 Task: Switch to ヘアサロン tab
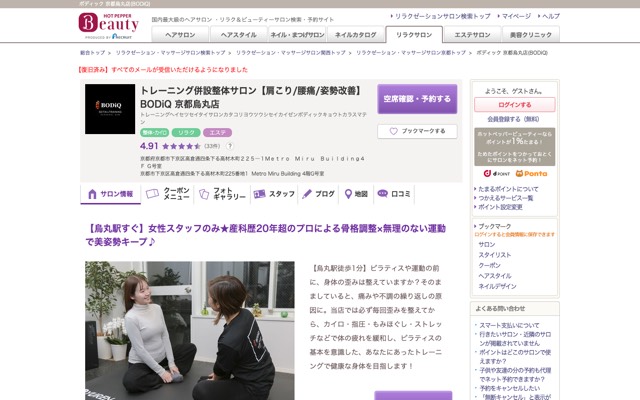(x=180, y=35)
